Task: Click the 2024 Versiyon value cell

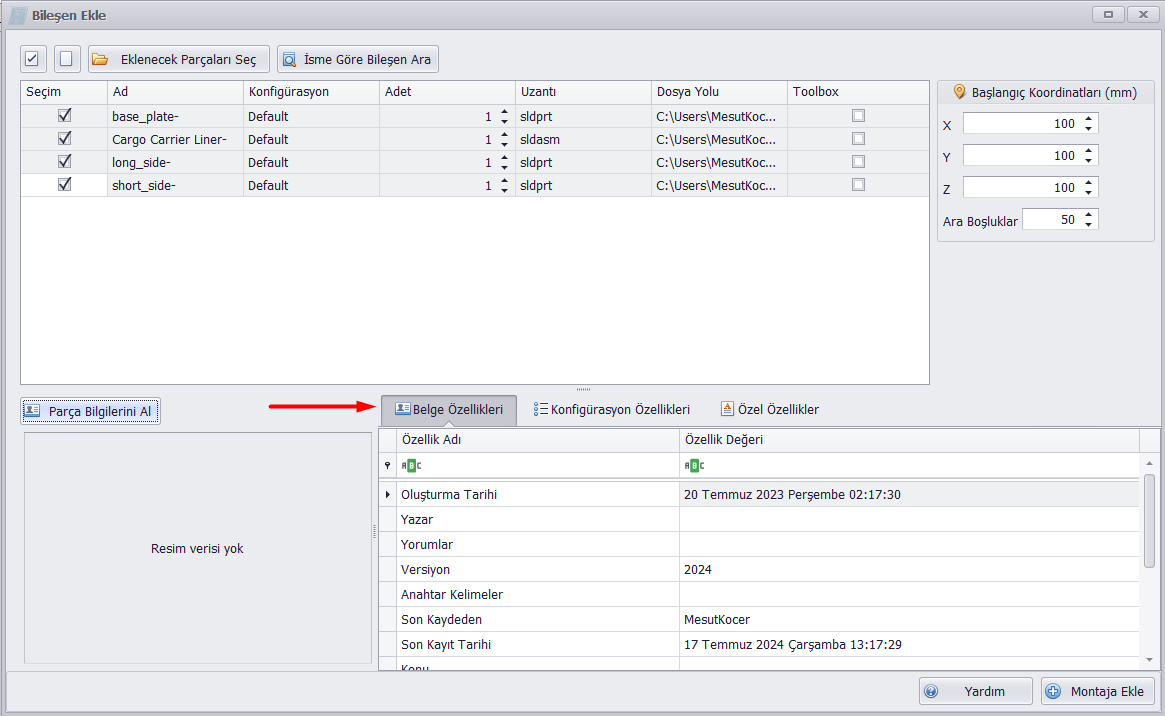Action: click(909, 570)
